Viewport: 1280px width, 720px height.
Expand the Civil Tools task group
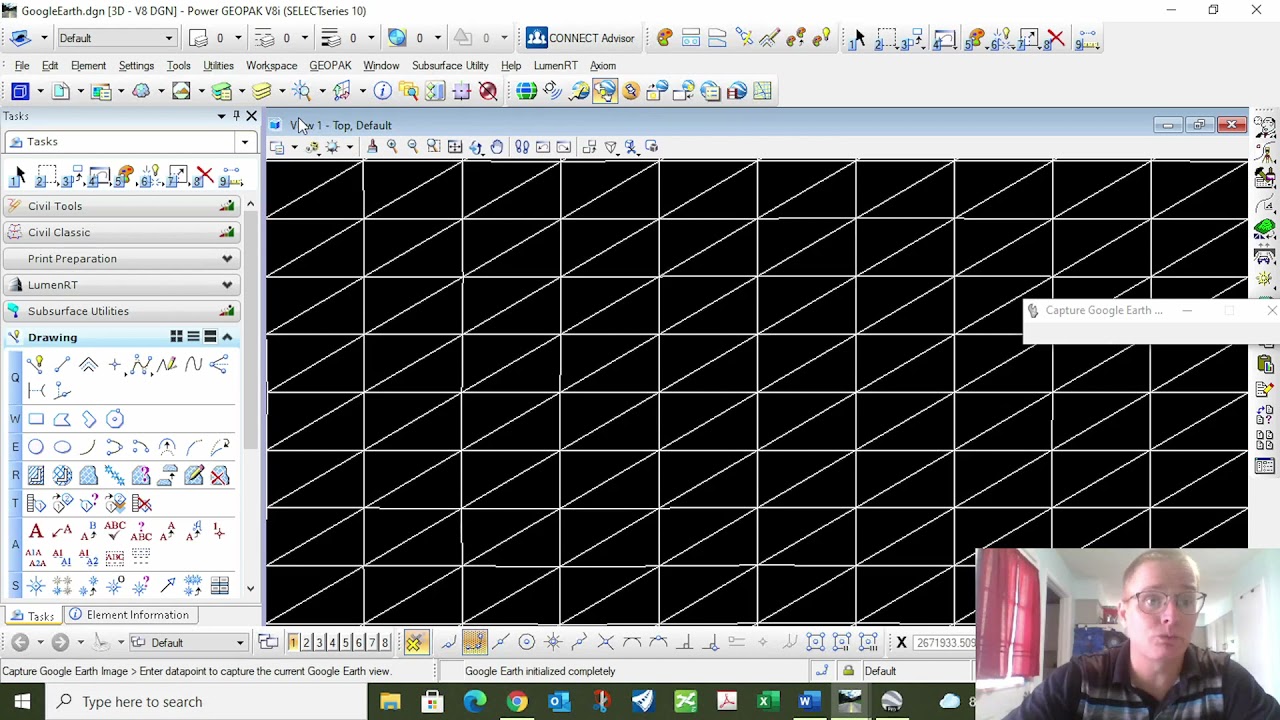pyautogui.click(x=120, y=206)
